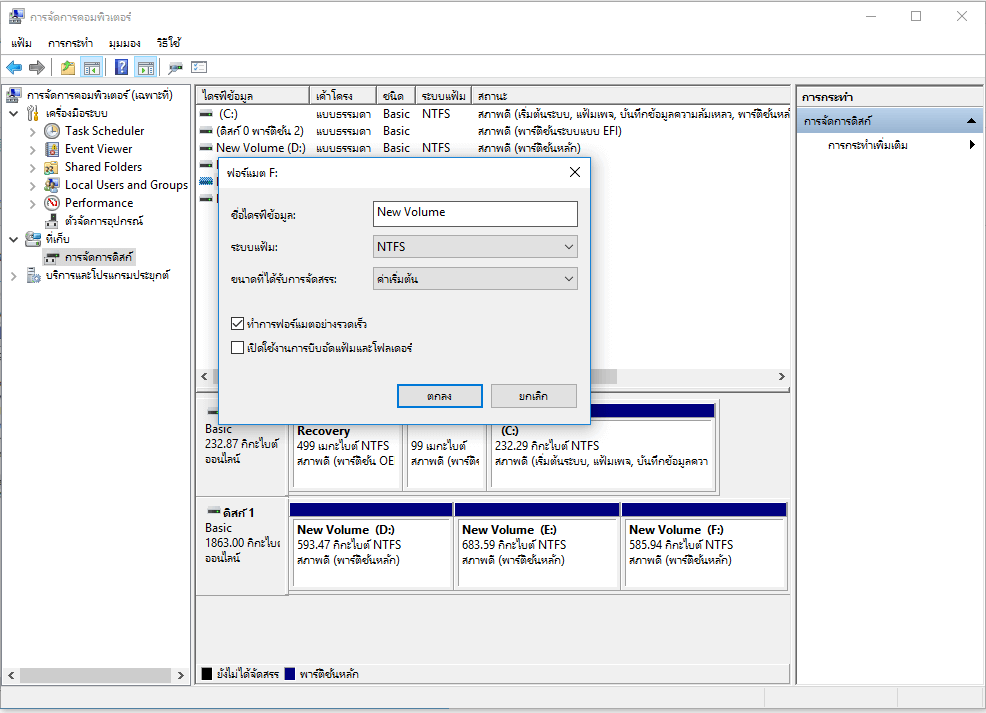Collapse the ที่เก็บ (Storage) tree node

13,239
